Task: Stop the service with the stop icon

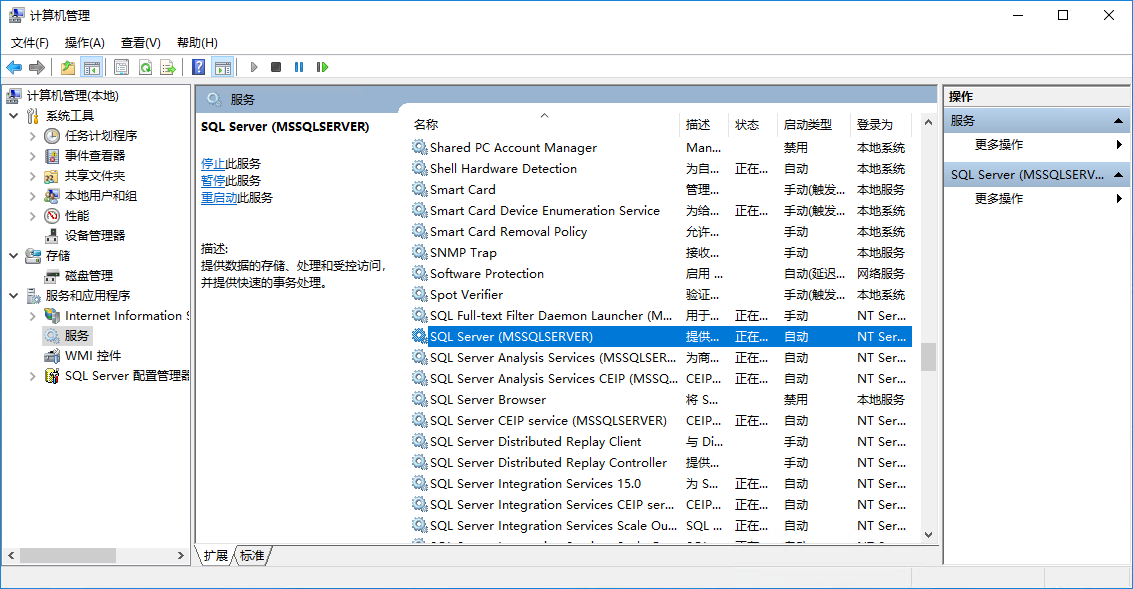Action: [x=276, y=67]
